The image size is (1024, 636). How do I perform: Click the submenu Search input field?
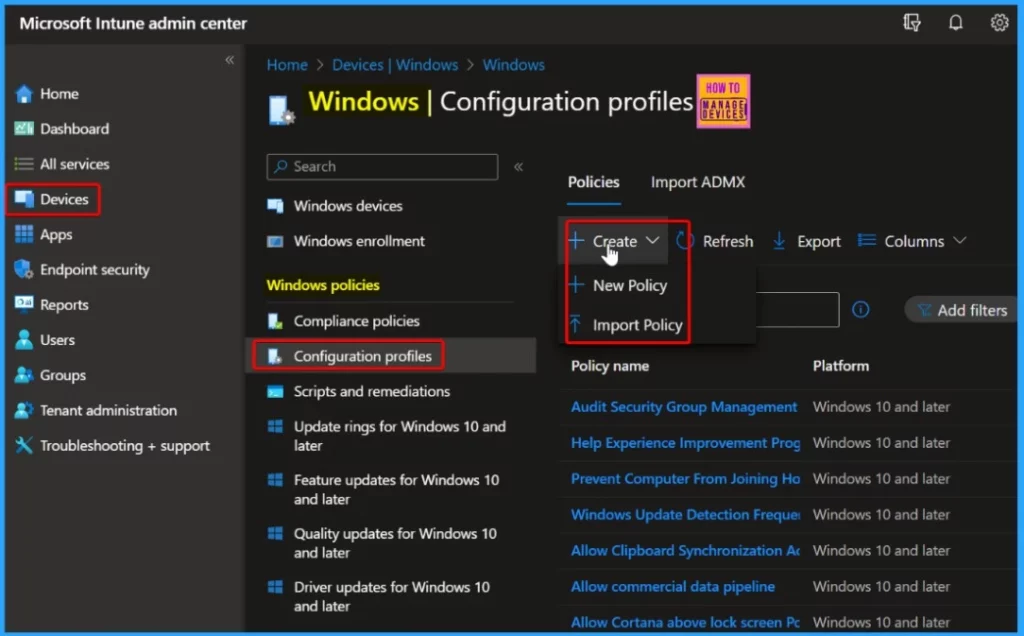pyautogui.click(x=382, y=167)
